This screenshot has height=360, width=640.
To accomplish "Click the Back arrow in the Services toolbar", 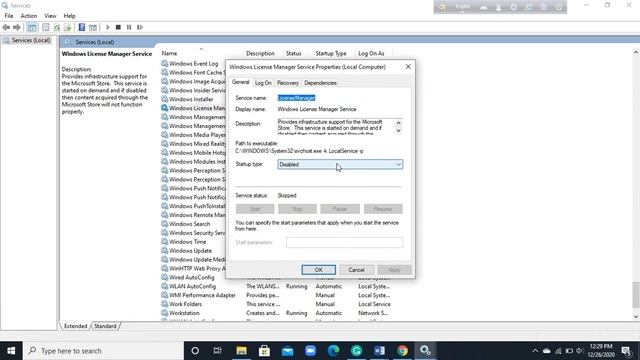I will pos(6,27).
